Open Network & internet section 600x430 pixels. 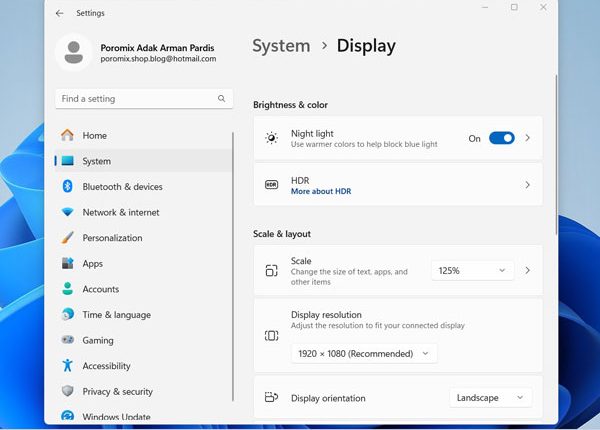[x=143, y=212]
